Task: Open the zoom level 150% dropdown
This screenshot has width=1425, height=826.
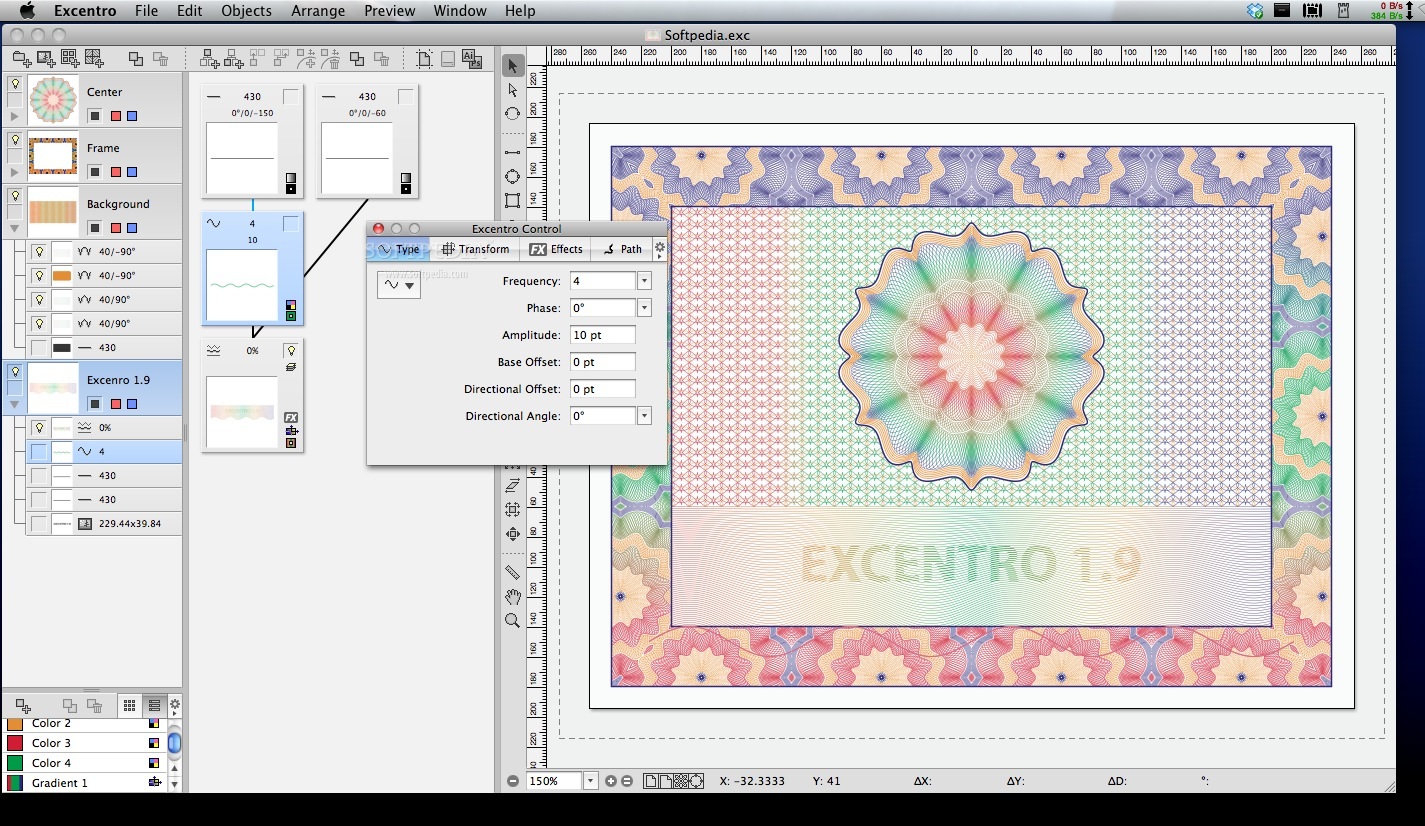Action: pos(590,781)
